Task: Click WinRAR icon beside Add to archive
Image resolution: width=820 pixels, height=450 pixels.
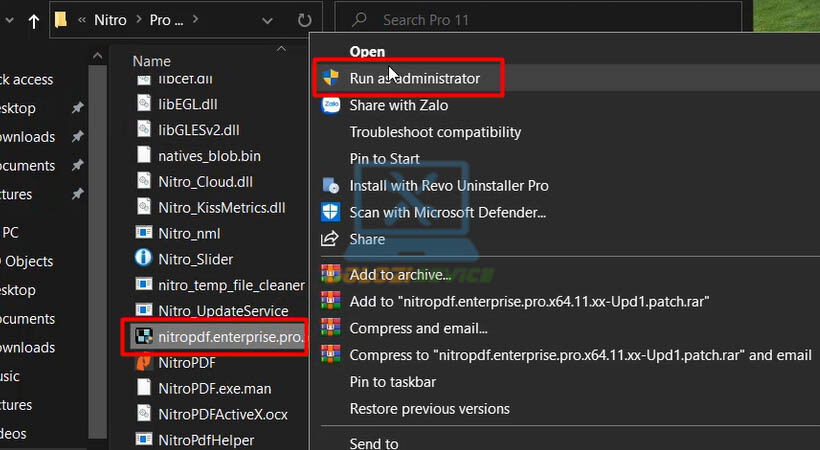Action: coord(330,274)
